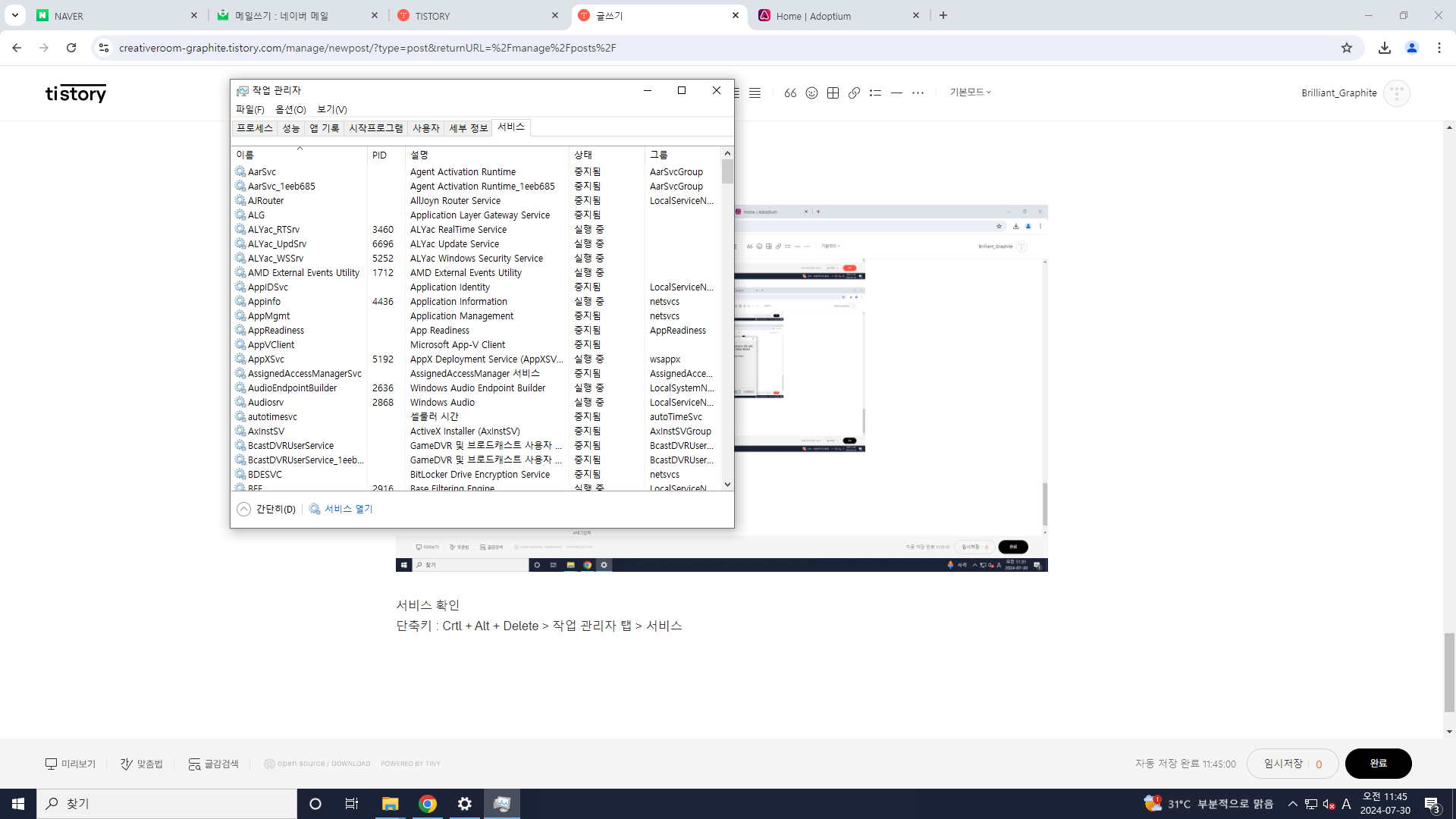Click the 서비스 열기 link
The height and width of the screenshot is (819, 1456).
pos(348,509)
